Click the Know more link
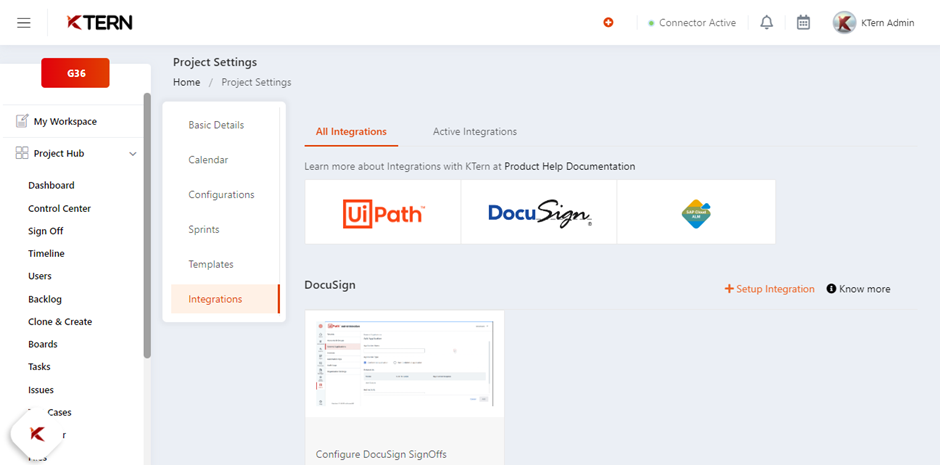Image resolution: width=940 pixels, height=465 pixels. pyautogui.click(x=858, y=289)
